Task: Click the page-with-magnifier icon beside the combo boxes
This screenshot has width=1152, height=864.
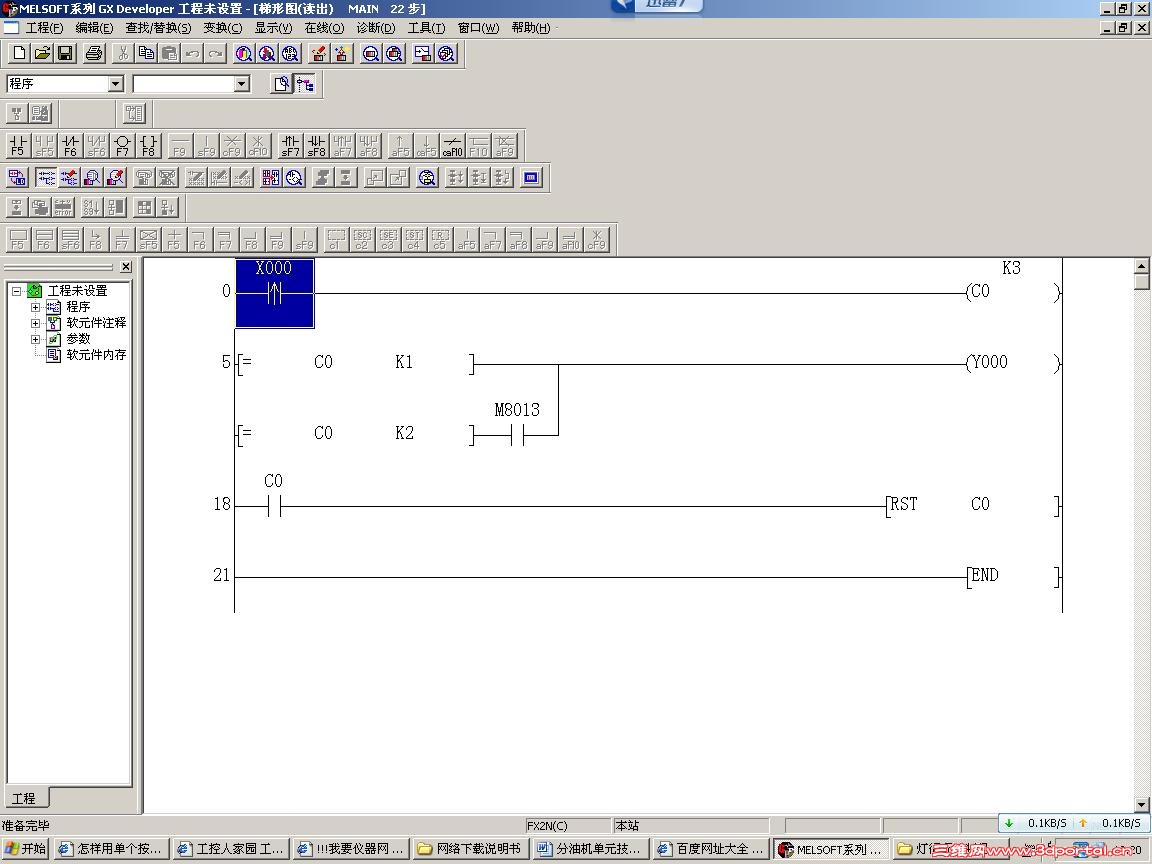Action: click(282, 84)
